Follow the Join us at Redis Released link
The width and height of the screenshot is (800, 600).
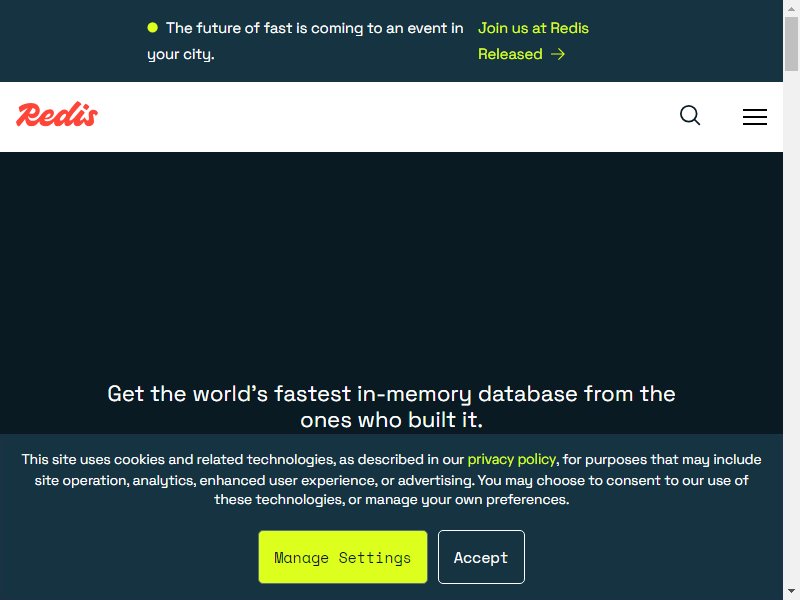[533, 41]
